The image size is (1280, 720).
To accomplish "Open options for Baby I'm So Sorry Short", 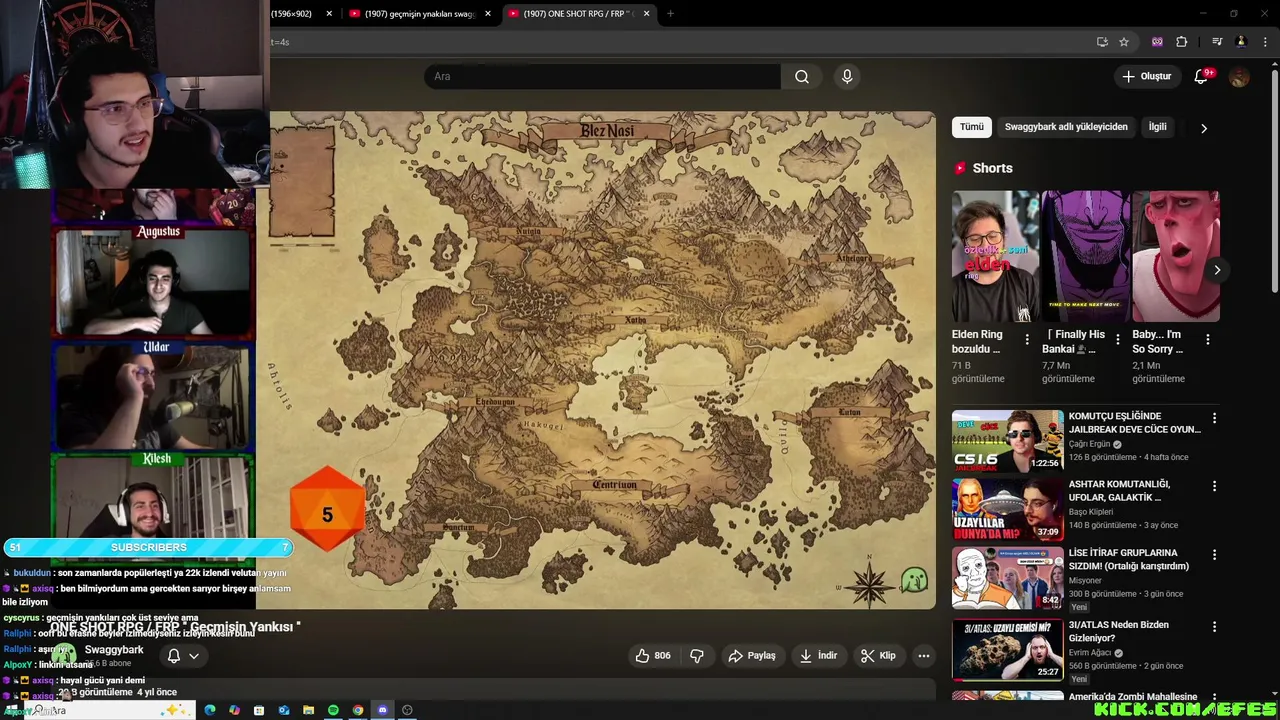I will 1207,340.
